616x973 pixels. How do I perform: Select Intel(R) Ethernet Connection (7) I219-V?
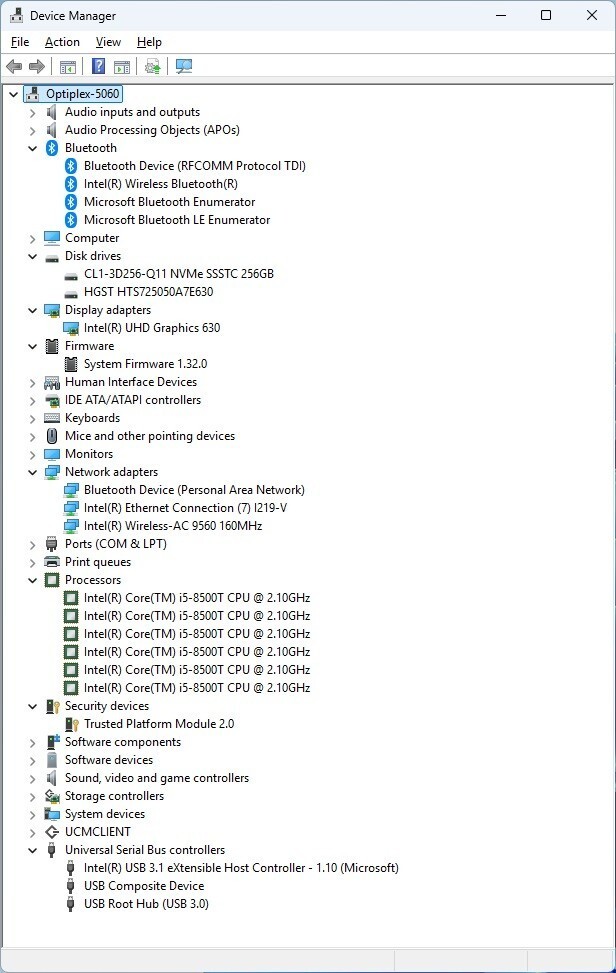point(185,508)
